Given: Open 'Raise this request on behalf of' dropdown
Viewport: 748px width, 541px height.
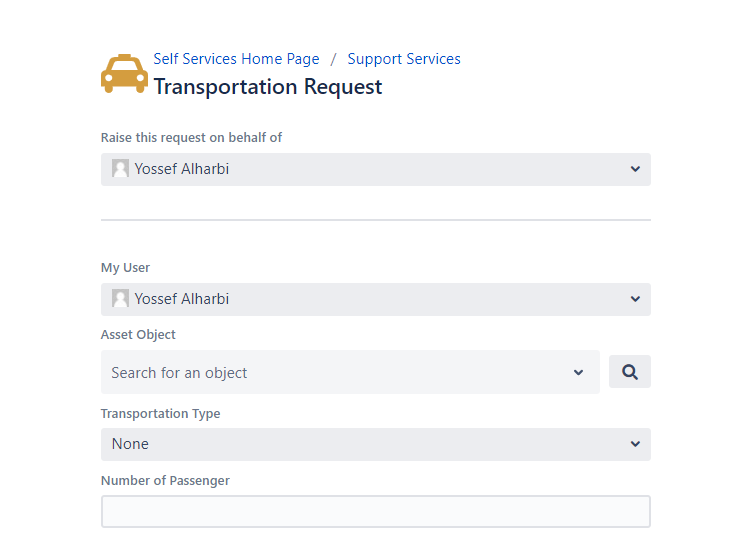Looking at the screenshot, I should [375, 169].
